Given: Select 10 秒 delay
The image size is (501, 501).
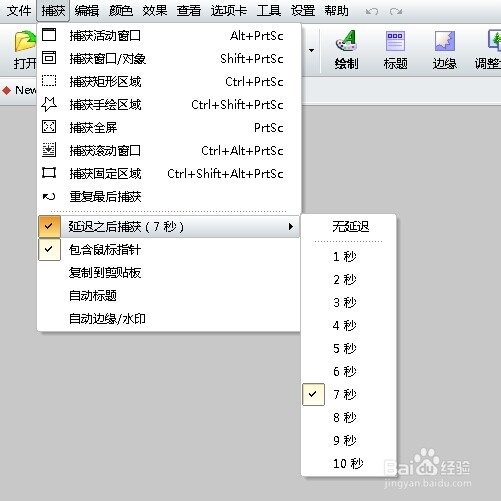Looking at the screenshot, I should [x=349, y=463].
